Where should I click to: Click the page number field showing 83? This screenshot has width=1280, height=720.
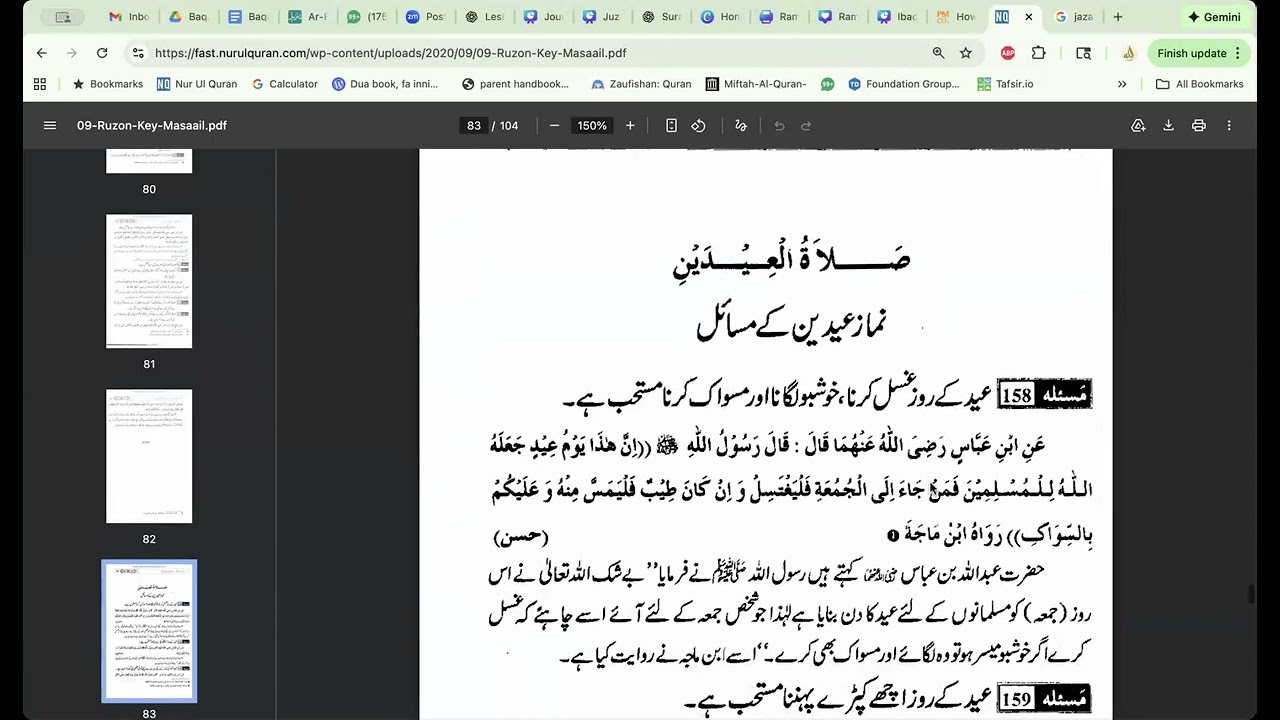coord(473,125)
